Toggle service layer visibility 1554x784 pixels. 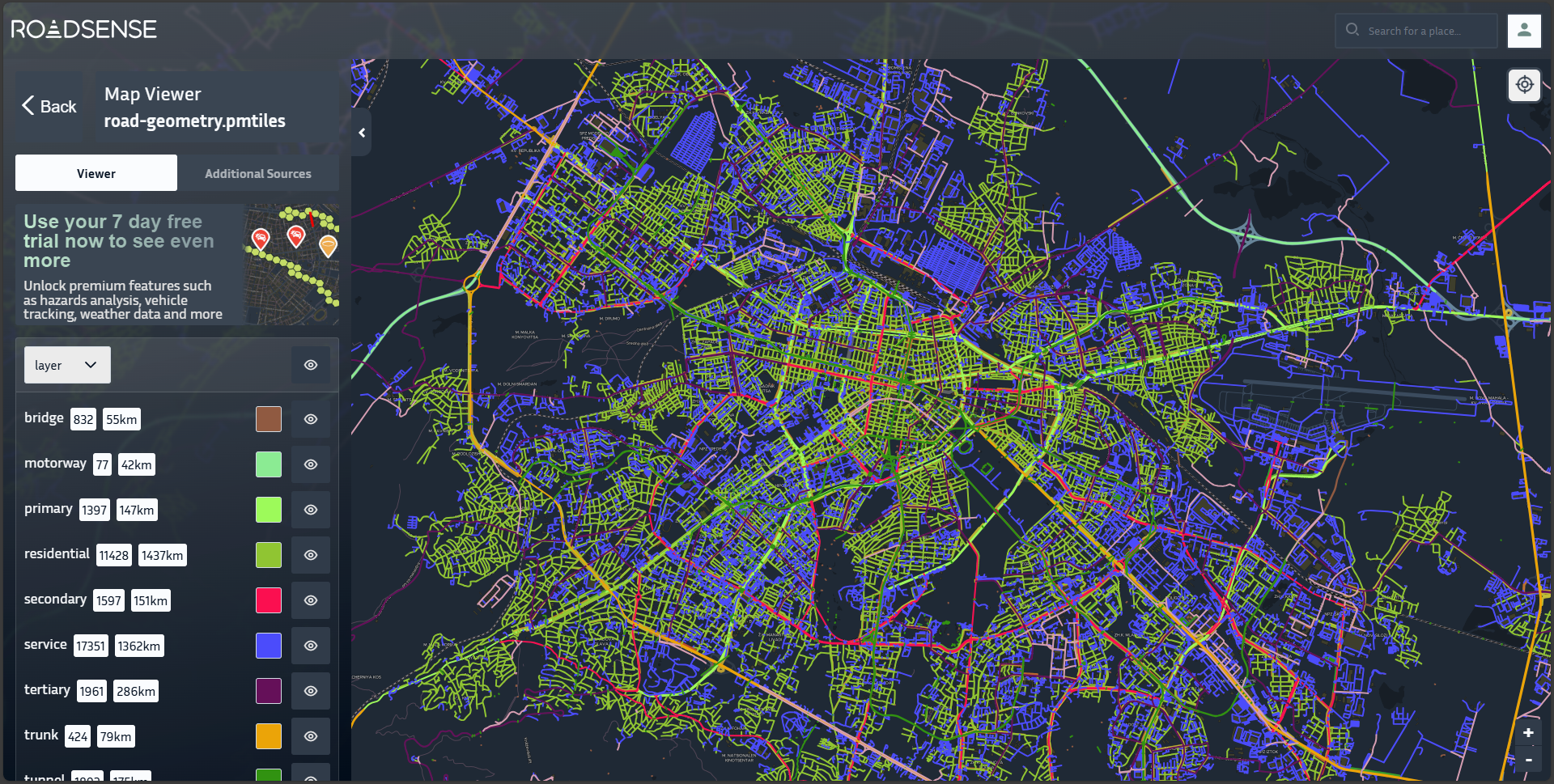[x=311, y=646]
